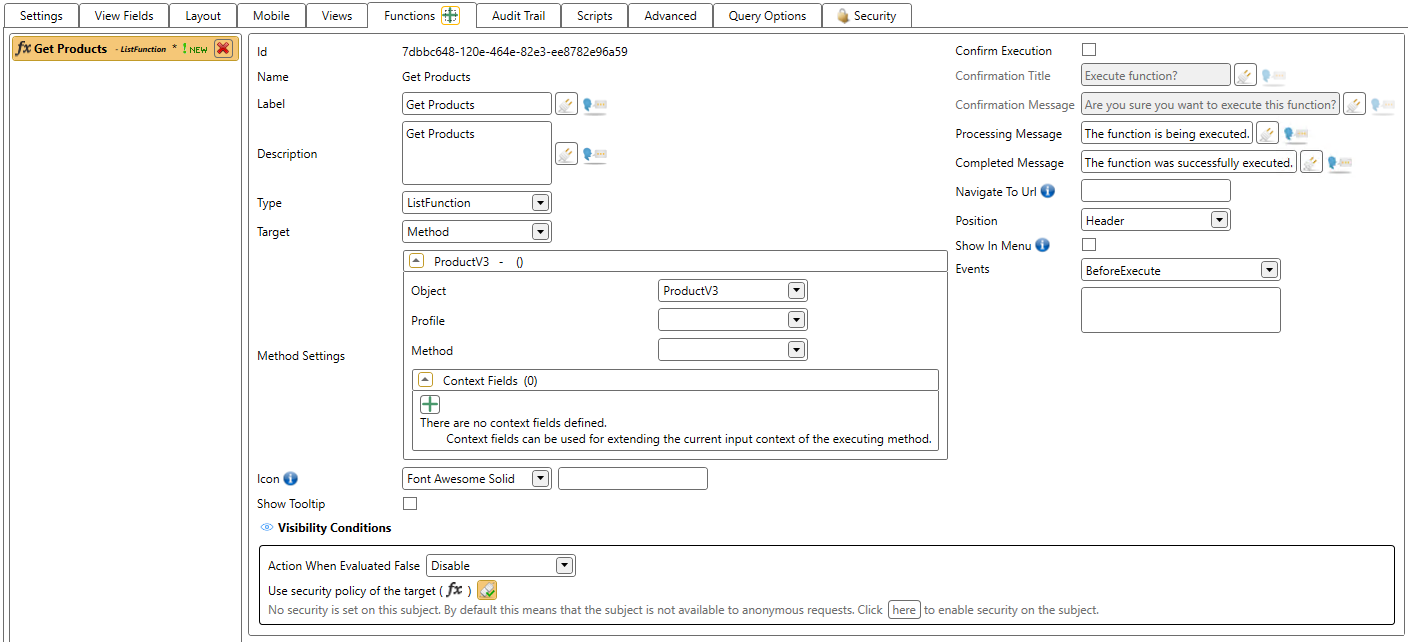Open translation icon beside Description field
Viewport: 1408px width, 642px height.
(595, 154)
